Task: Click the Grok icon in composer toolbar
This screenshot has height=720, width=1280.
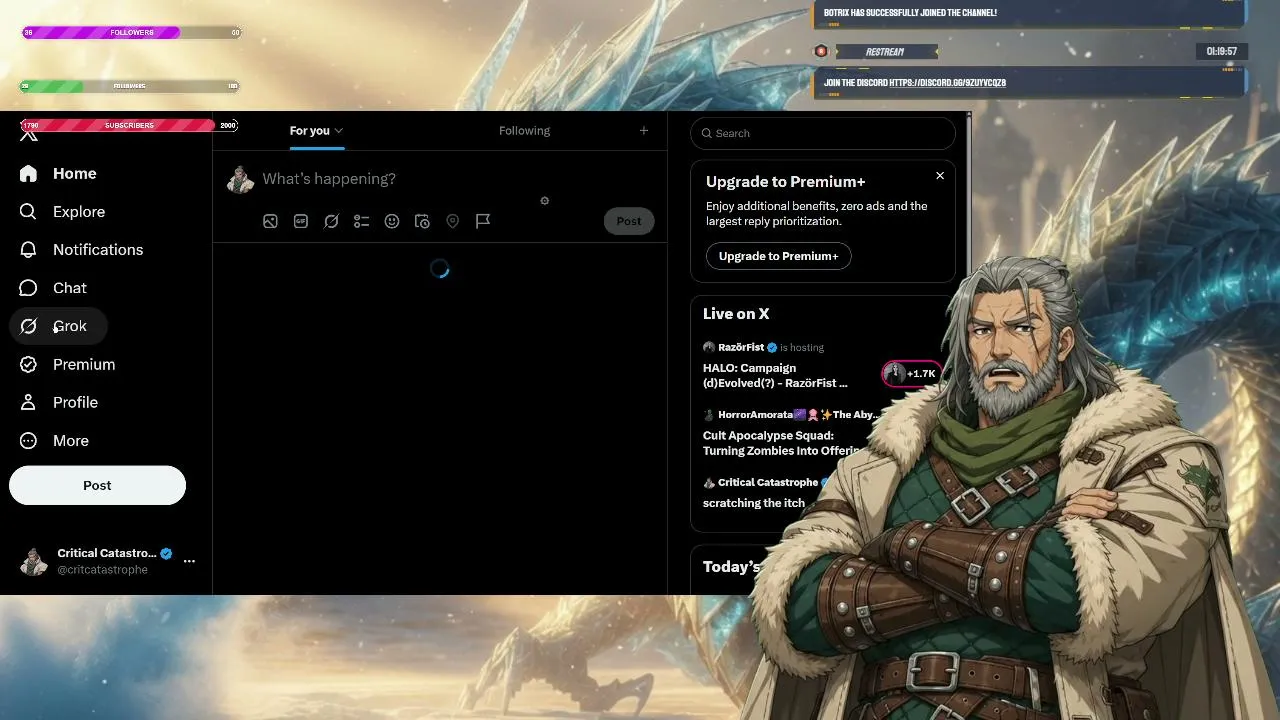Action: pyautogui.click(x=331, y=221)
